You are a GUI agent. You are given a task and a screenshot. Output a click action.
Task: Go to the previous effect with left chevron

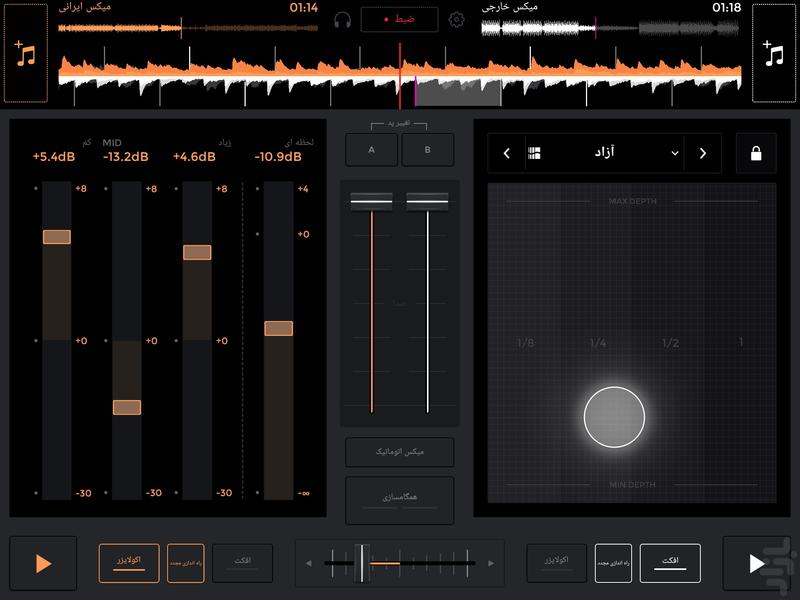[507, 153]
